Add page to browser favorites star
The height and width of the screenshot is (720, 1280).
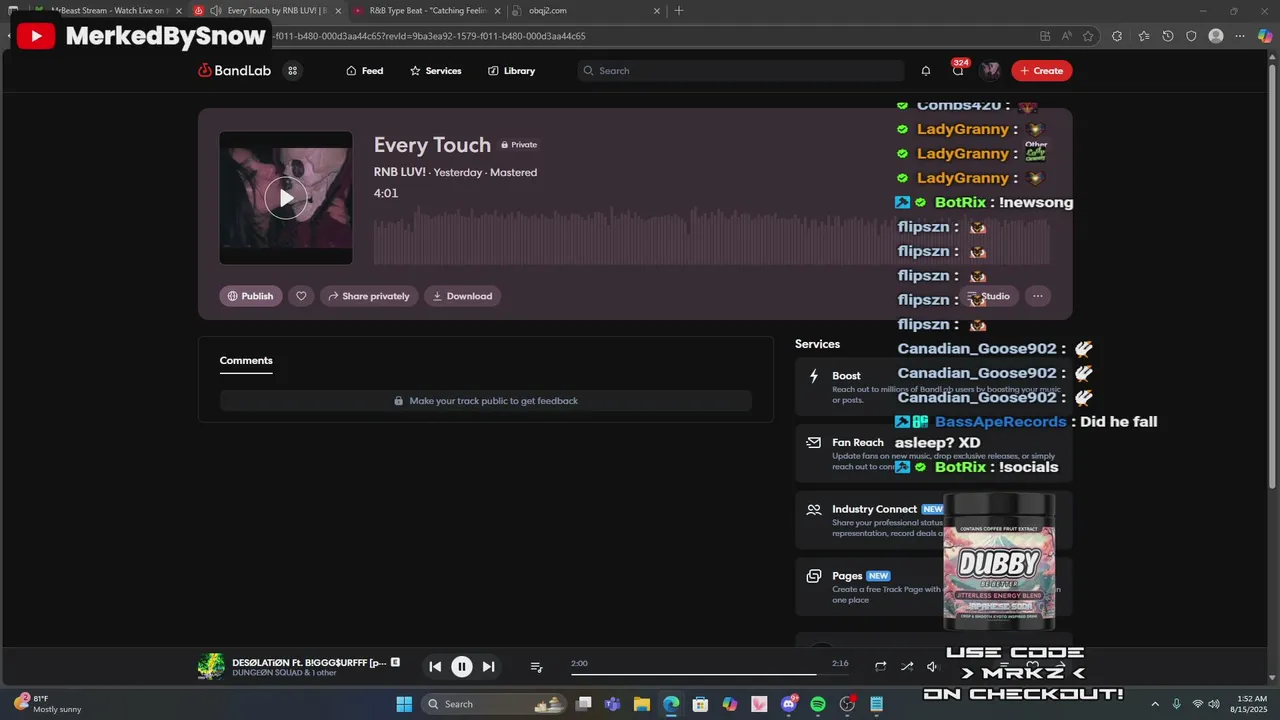coord(1088,36)
